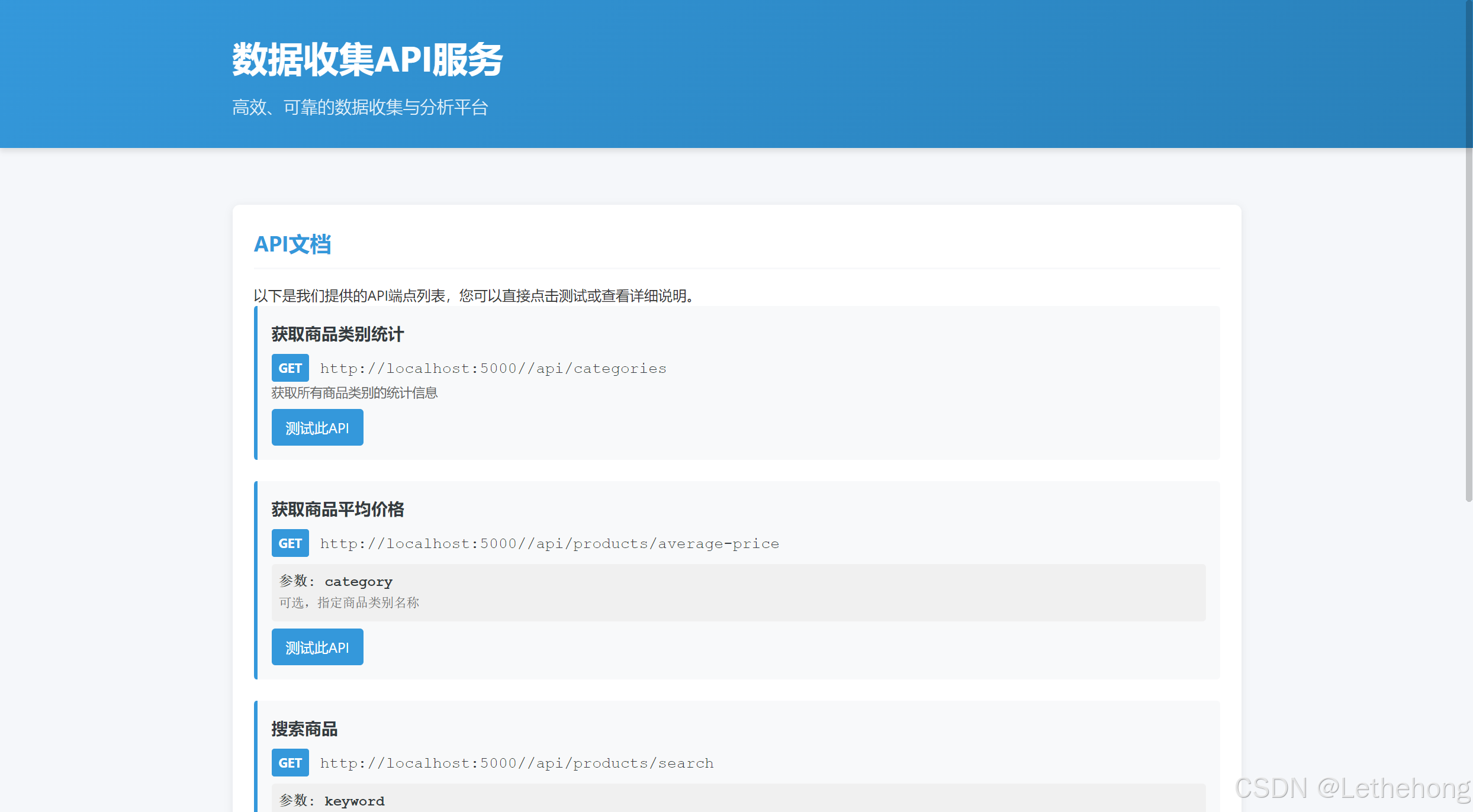Click GET badge for categories endpoint
Image resolution: width=1473 pixels, height=812 pixels.
point(290,368)
